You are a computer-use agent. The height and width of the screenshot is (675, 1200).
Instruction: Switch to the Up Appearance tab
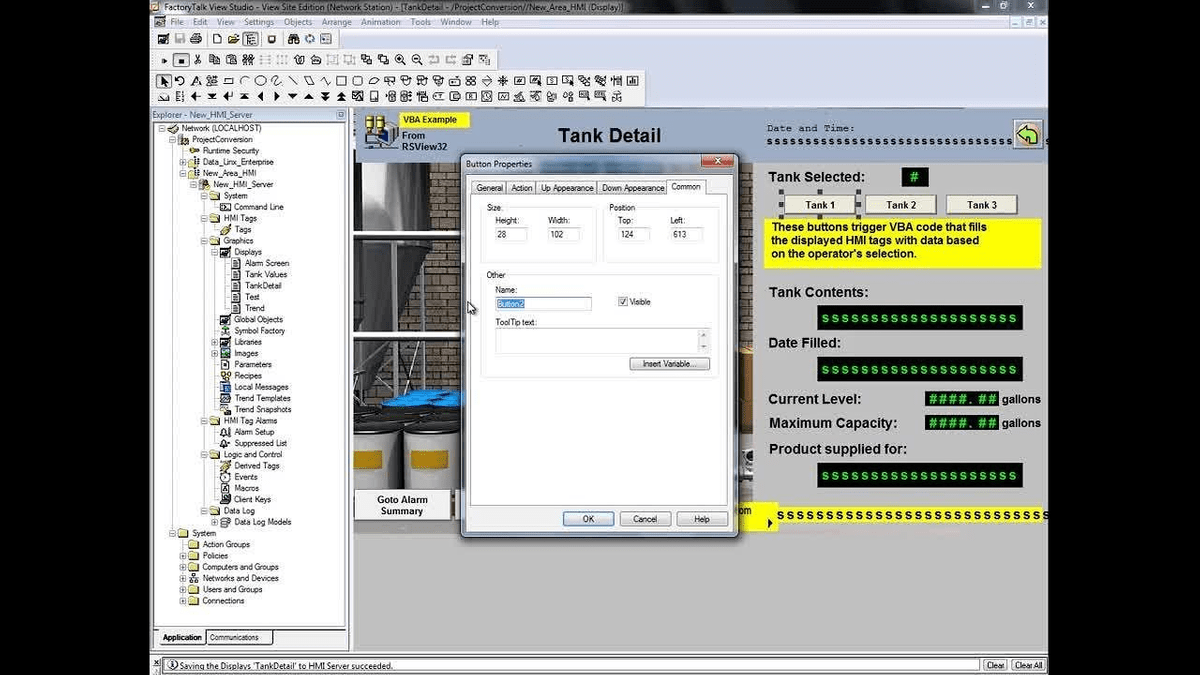coord(567,187)
